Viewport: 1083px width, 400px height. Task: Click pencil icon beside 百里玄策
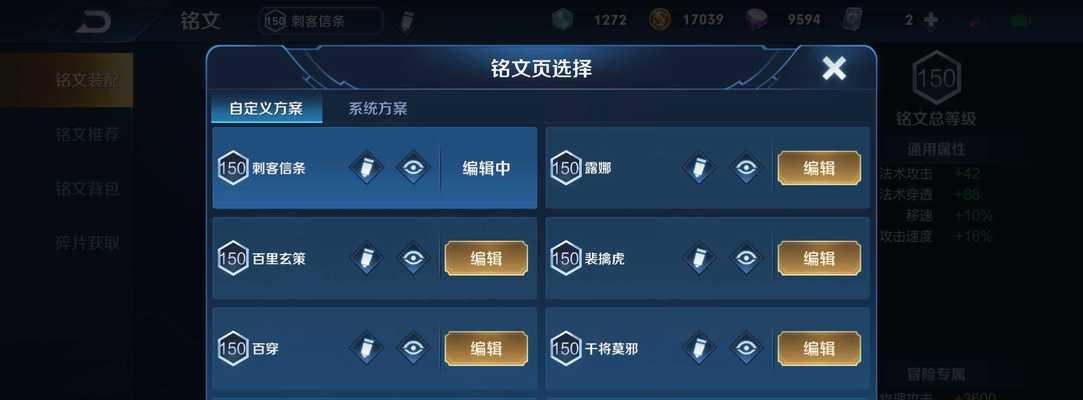(x=366, y=258)
